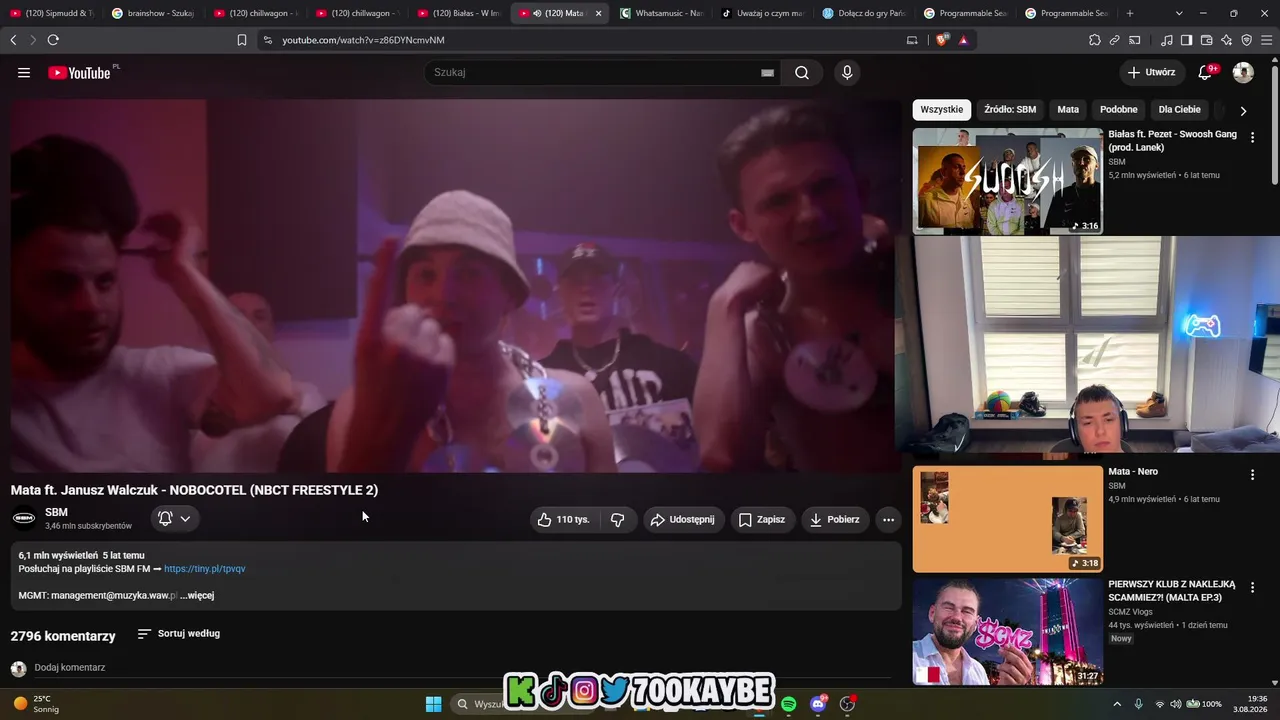Screen dimensions: 1280x720
Task: Toggle the browser sidebar panel icon
Action: pos(1186,40)
